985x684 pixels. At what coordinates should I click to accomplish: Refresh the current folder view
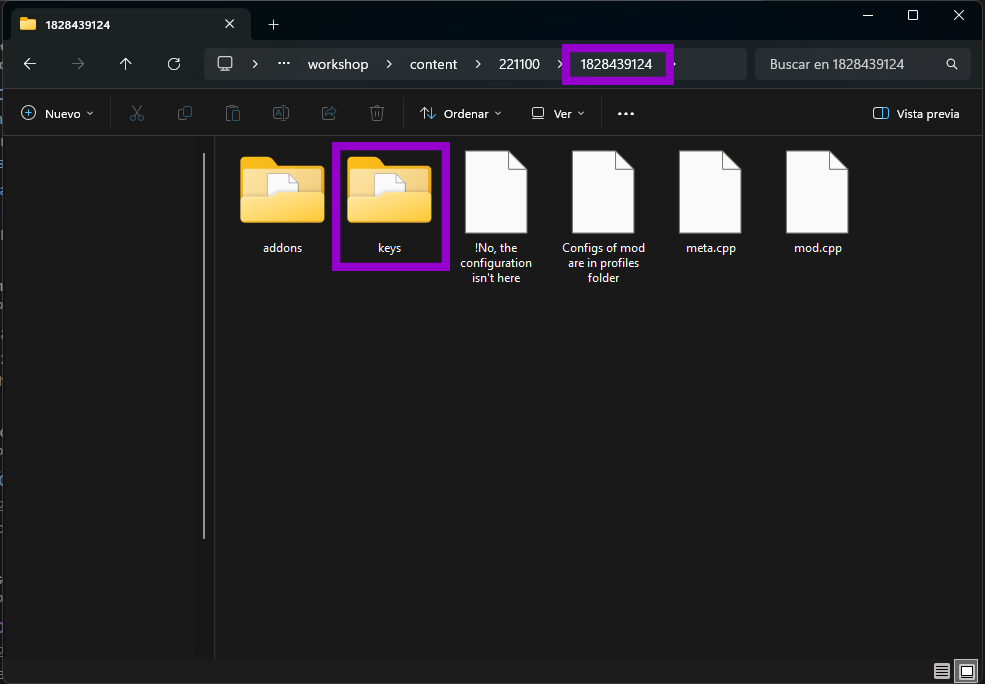[x=174, y=64]
